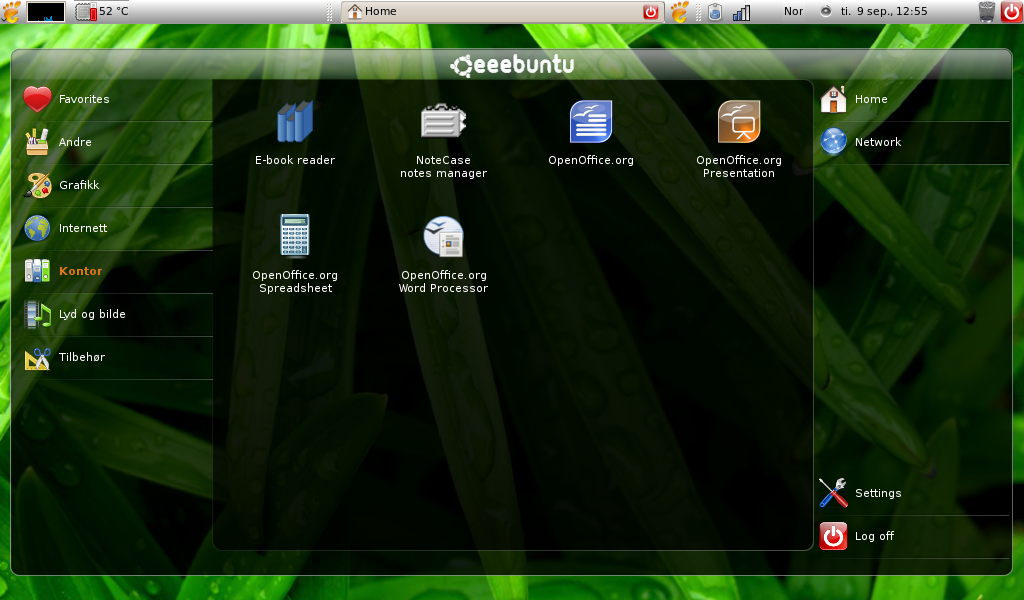1024x600 pixels.
Task: Open the OpenOffice.org blue document icon
Action: pyautogui.click(x=591, y=122)
